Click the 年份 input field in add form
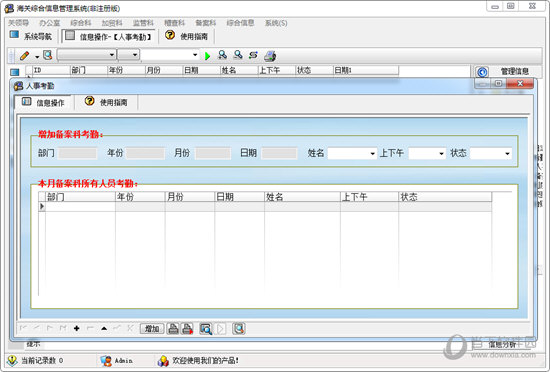This screenshot has height=372, width=550. (145, 153)
